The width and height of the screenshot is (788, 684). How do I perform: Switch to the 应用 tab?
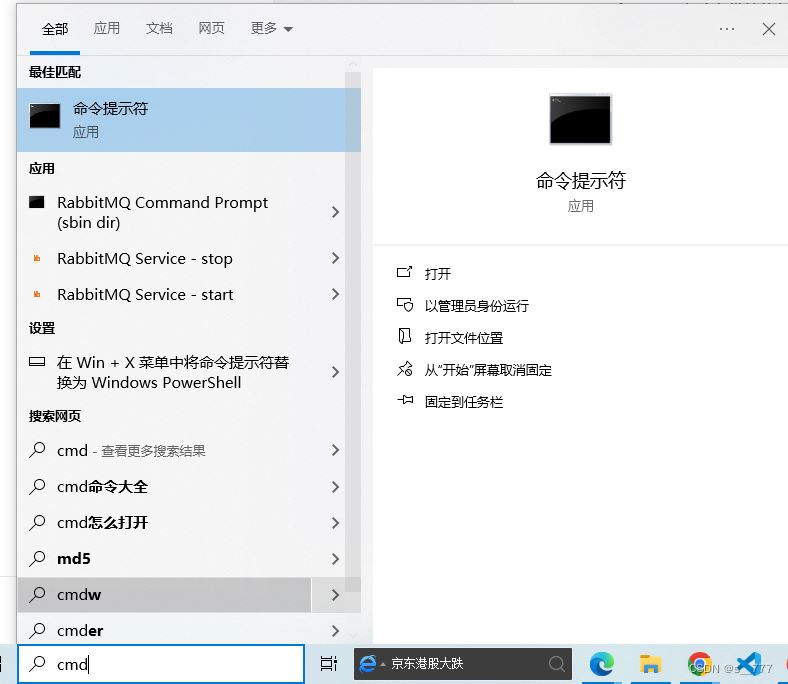coord(107,29)
